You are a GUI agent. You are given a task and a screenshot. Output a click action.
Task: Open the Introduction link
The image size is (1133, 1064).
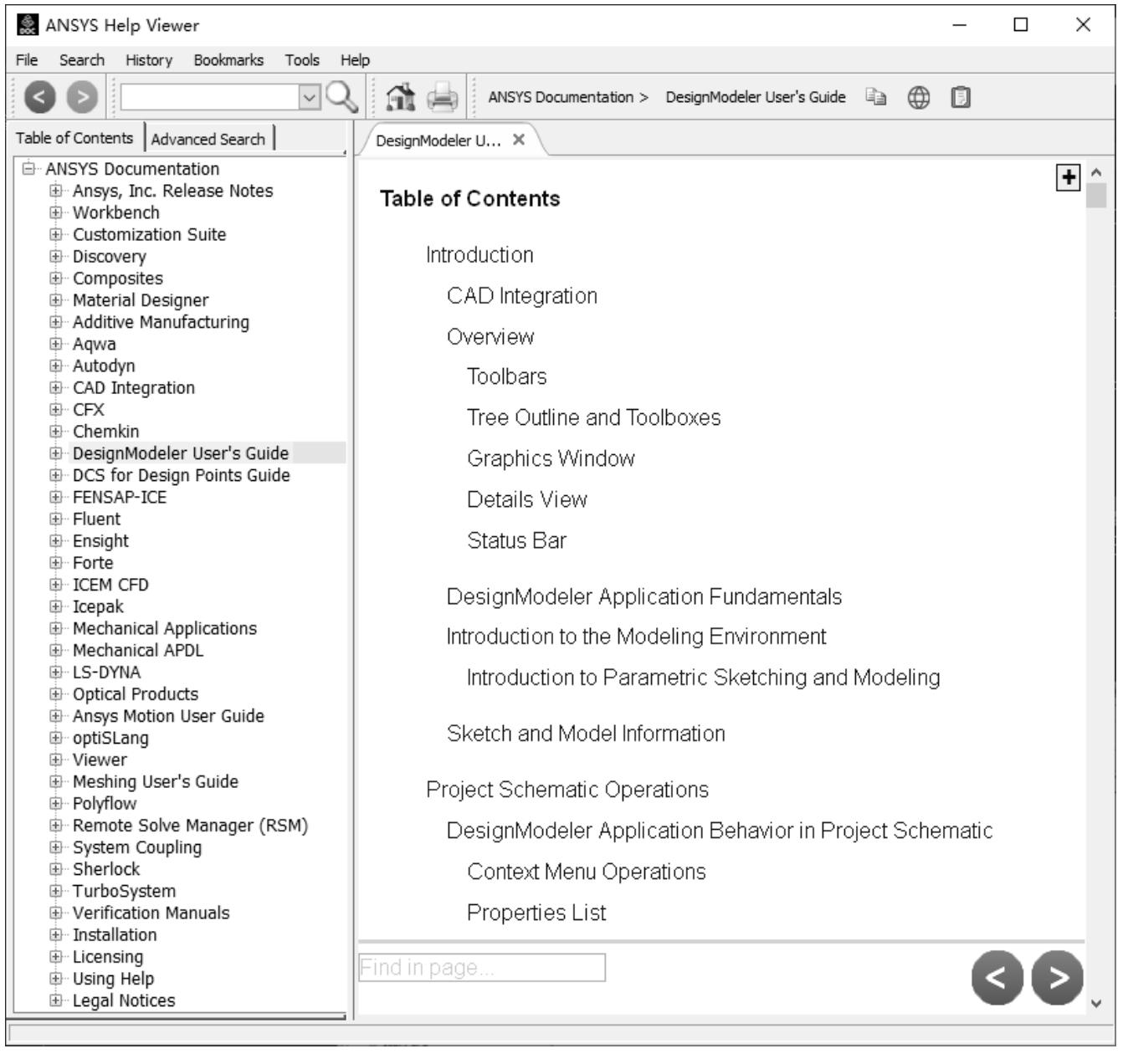479,254
